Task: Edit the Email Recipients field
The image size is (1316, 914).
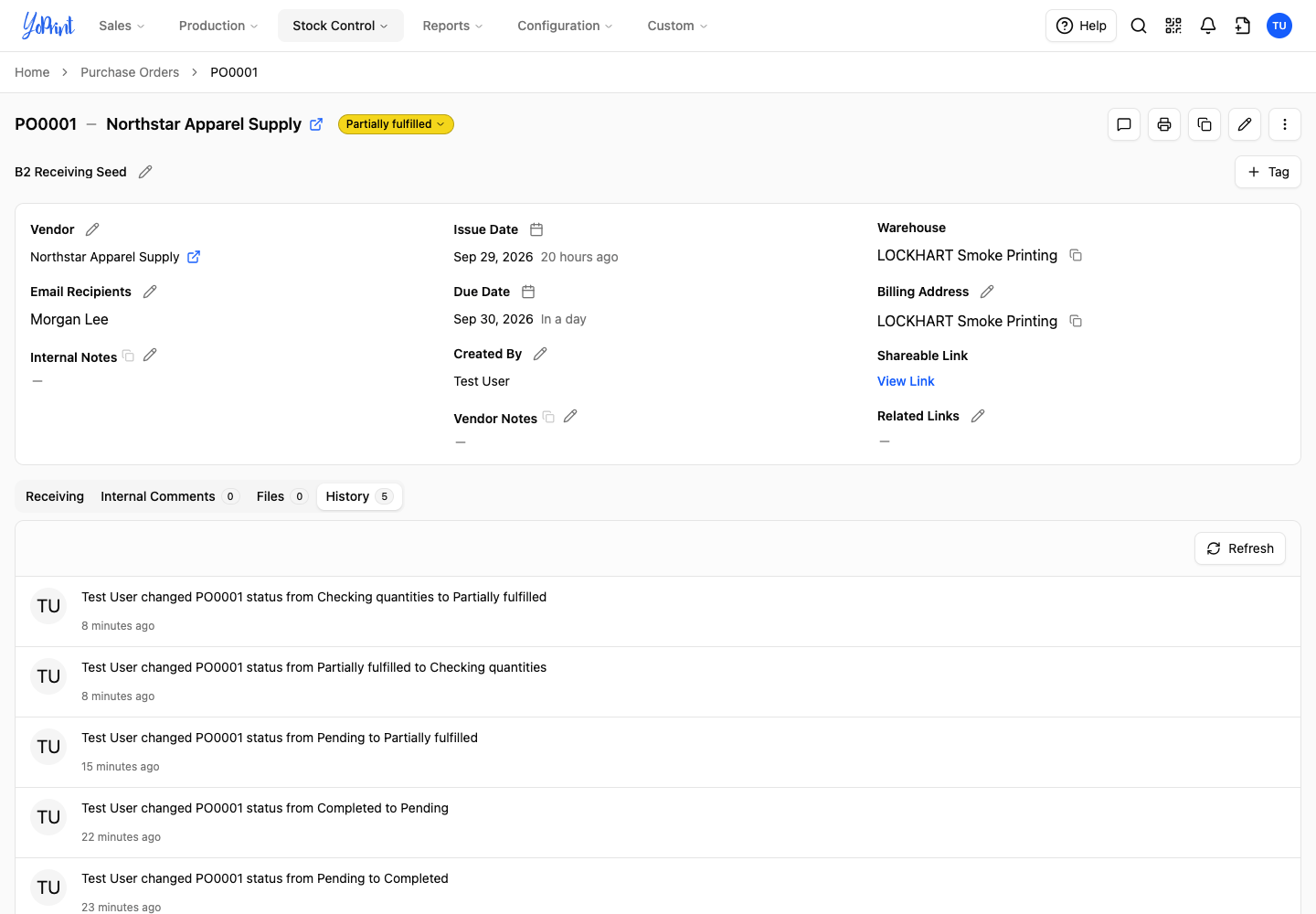Action: (150, 292)
